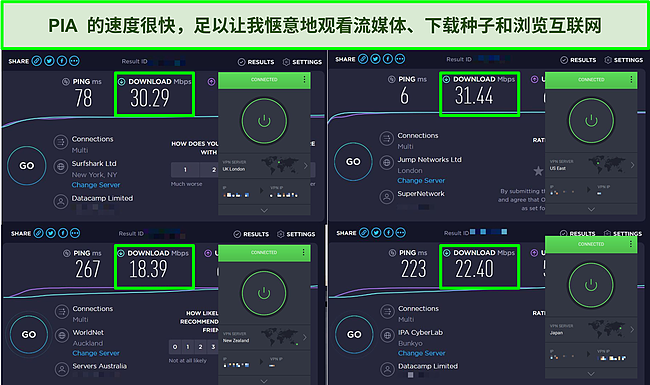Screen dimensions: 650x385
Task: Click Connections icon in Surfshark New York test
Action: [61, 142]
